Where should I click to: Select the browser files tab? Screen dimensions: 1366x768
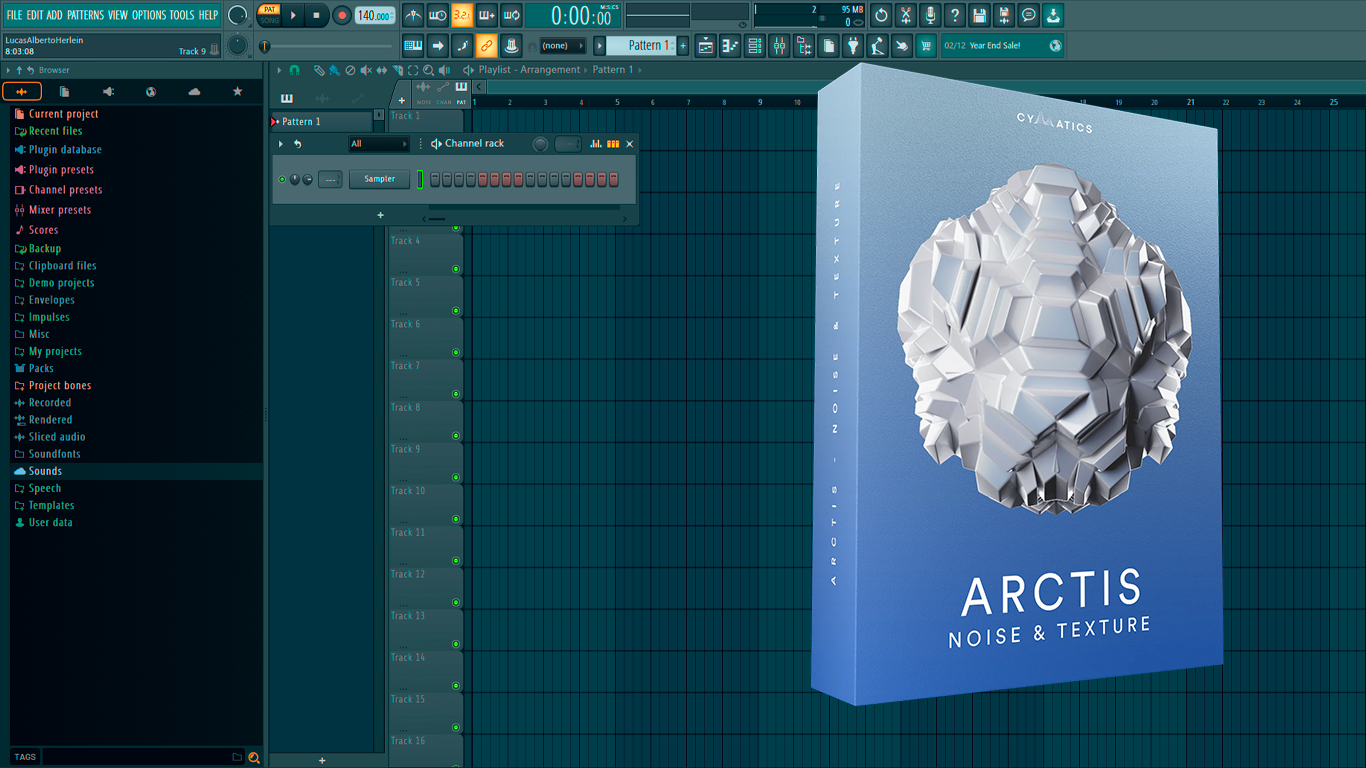[x=65, y=91]
